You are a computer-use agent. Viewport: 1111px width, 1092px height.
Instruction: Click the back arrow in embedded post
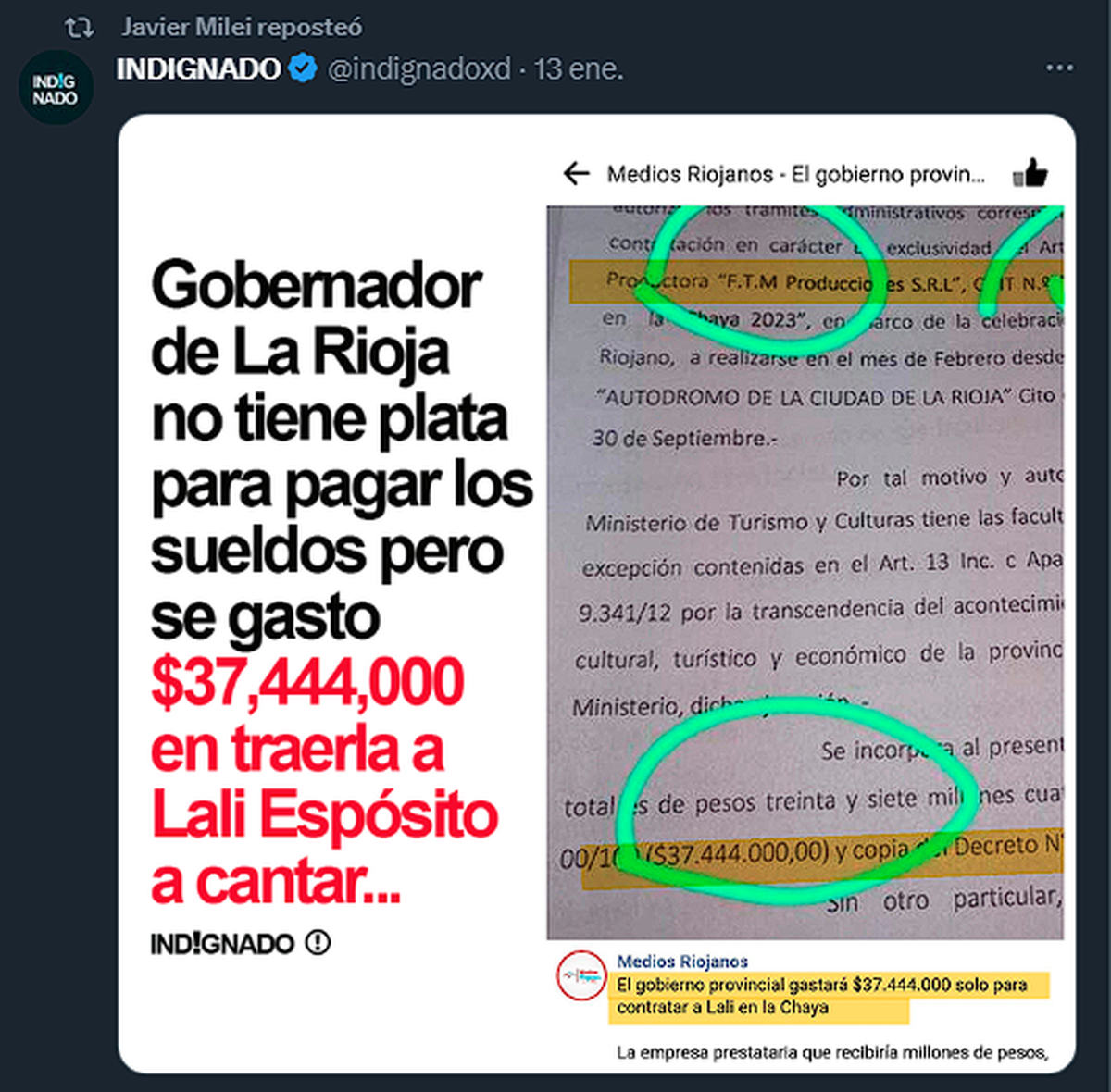(x=576, y=173)
